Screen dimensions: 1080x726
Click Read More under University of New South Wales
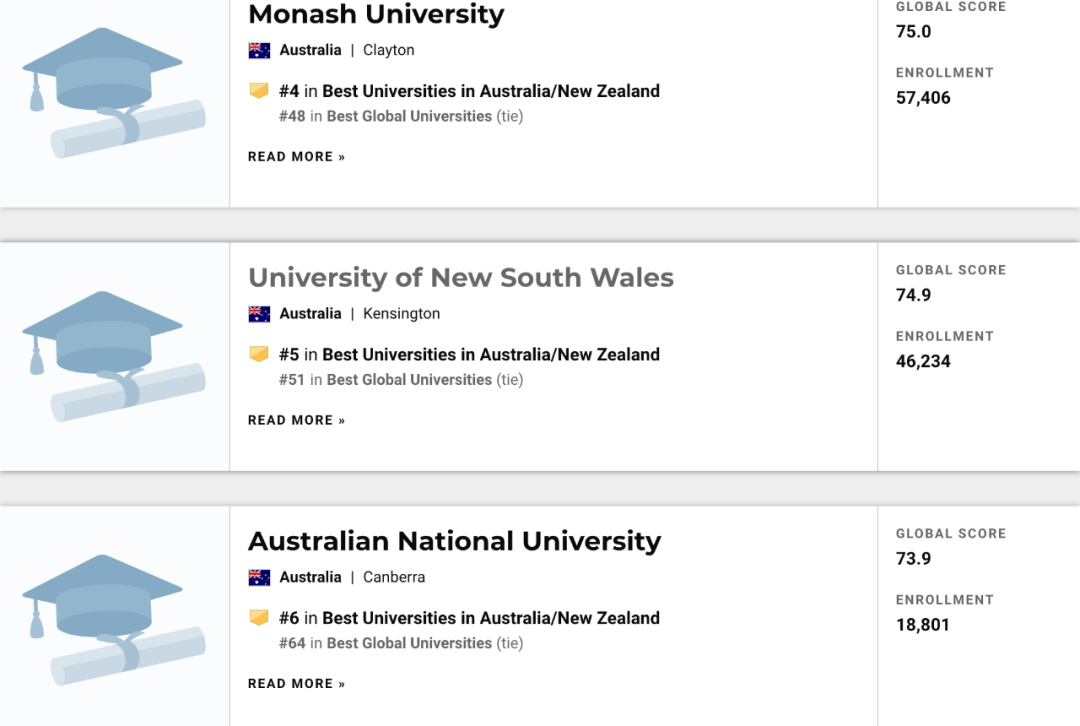coord(296,420)
